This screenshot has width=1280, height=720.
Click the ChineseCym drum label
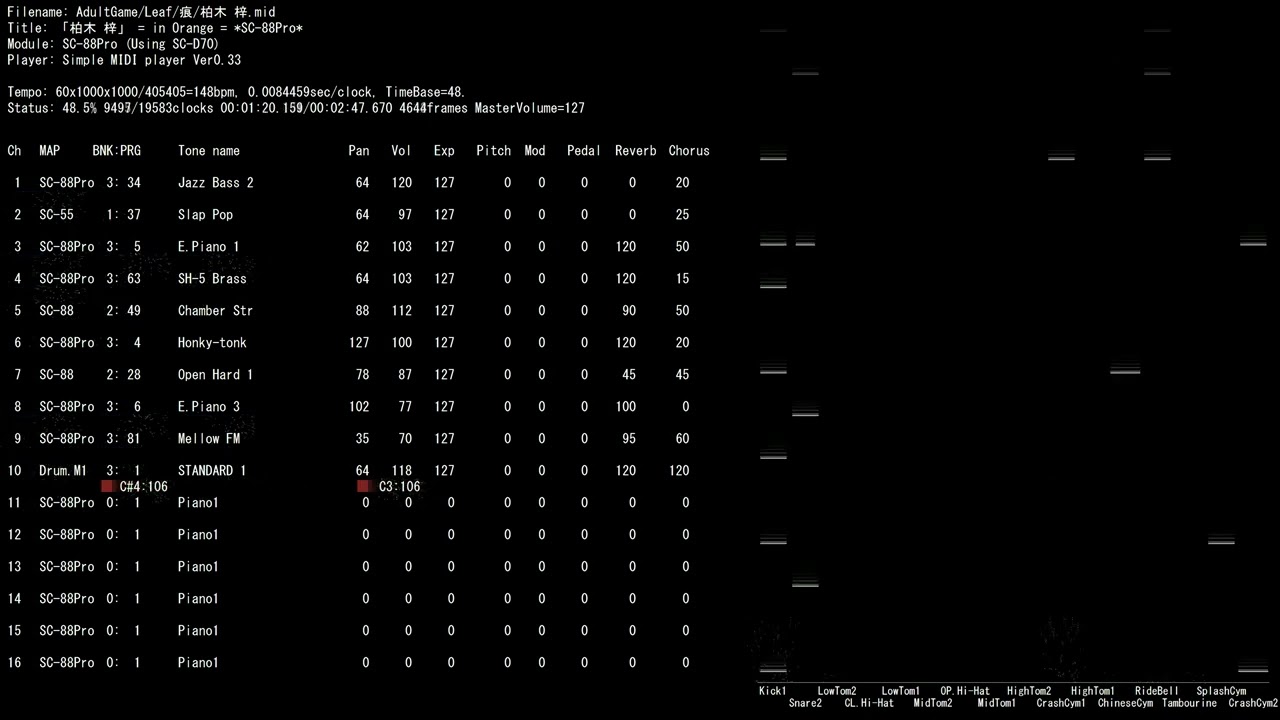[x=1125, y=703]
